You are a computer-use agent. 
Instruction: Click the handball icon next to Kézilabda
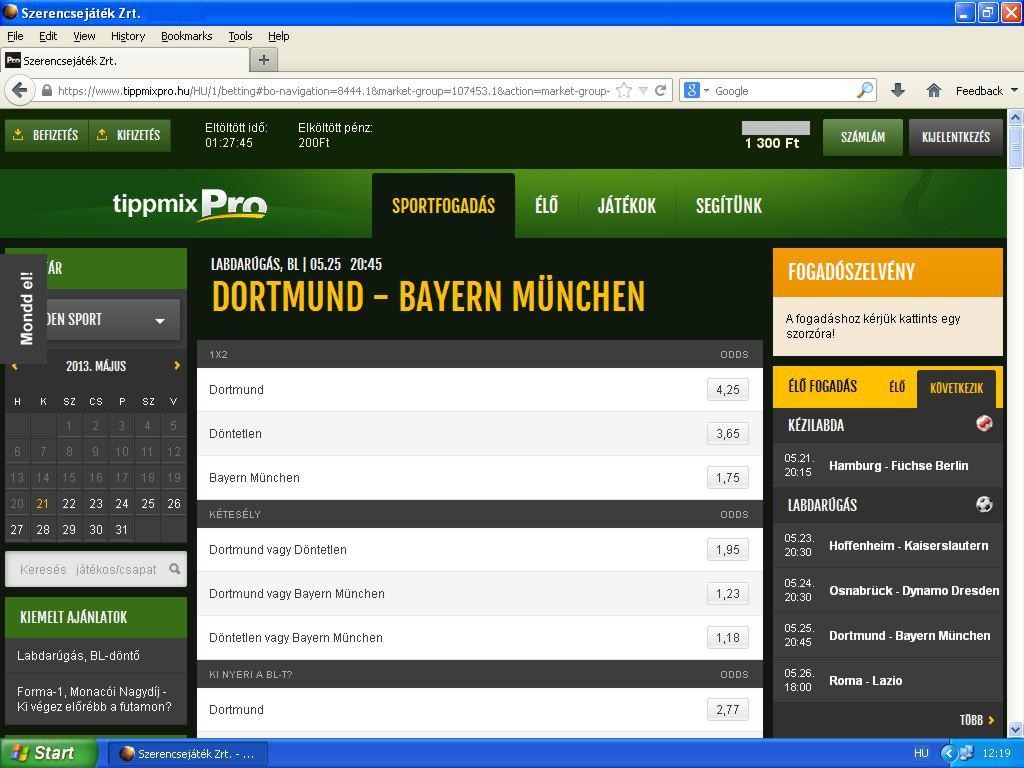pos(984,424)
